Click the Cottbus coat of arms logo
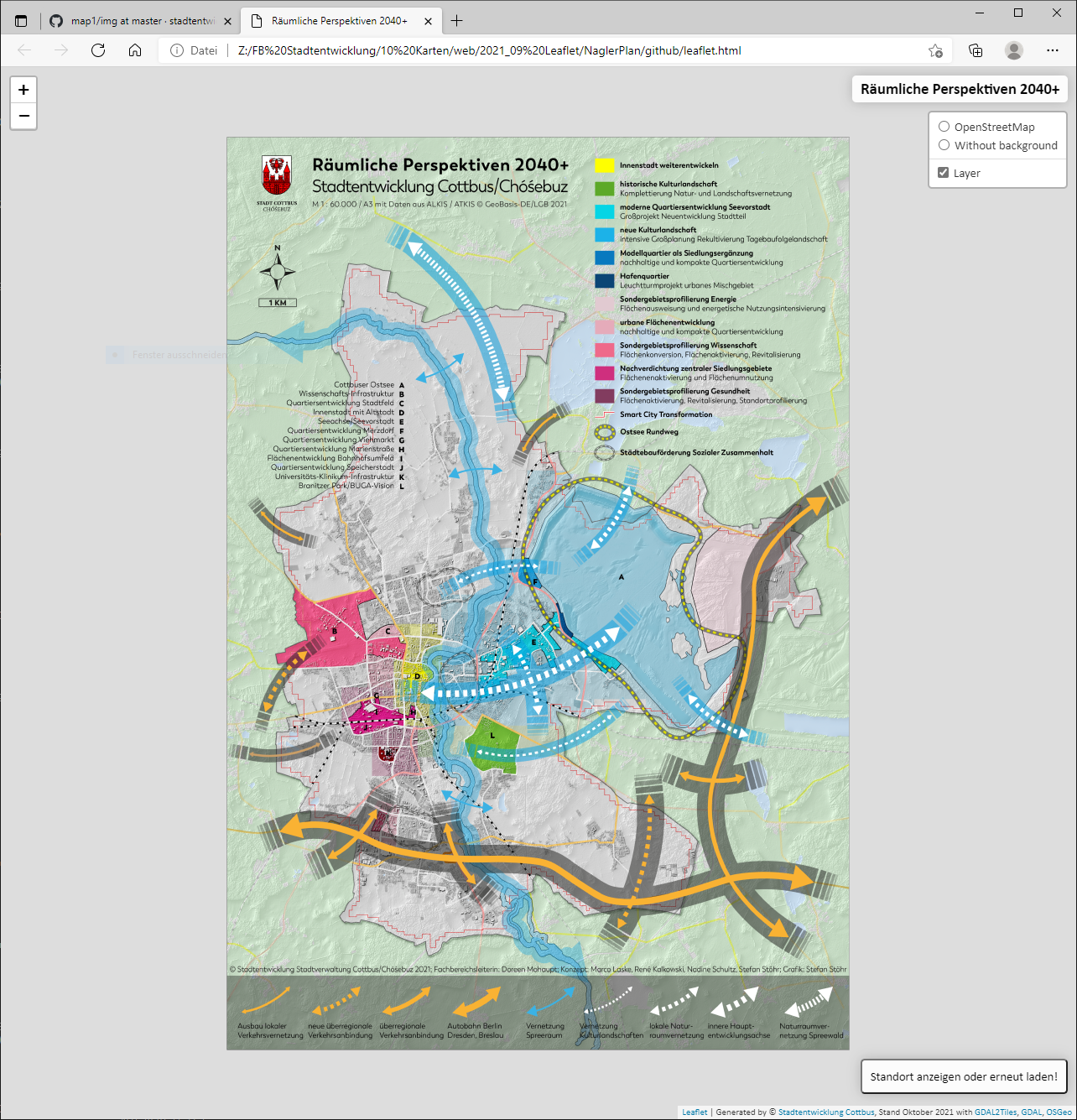The height and width of the screenshot is (1120, 1077). 277,175
